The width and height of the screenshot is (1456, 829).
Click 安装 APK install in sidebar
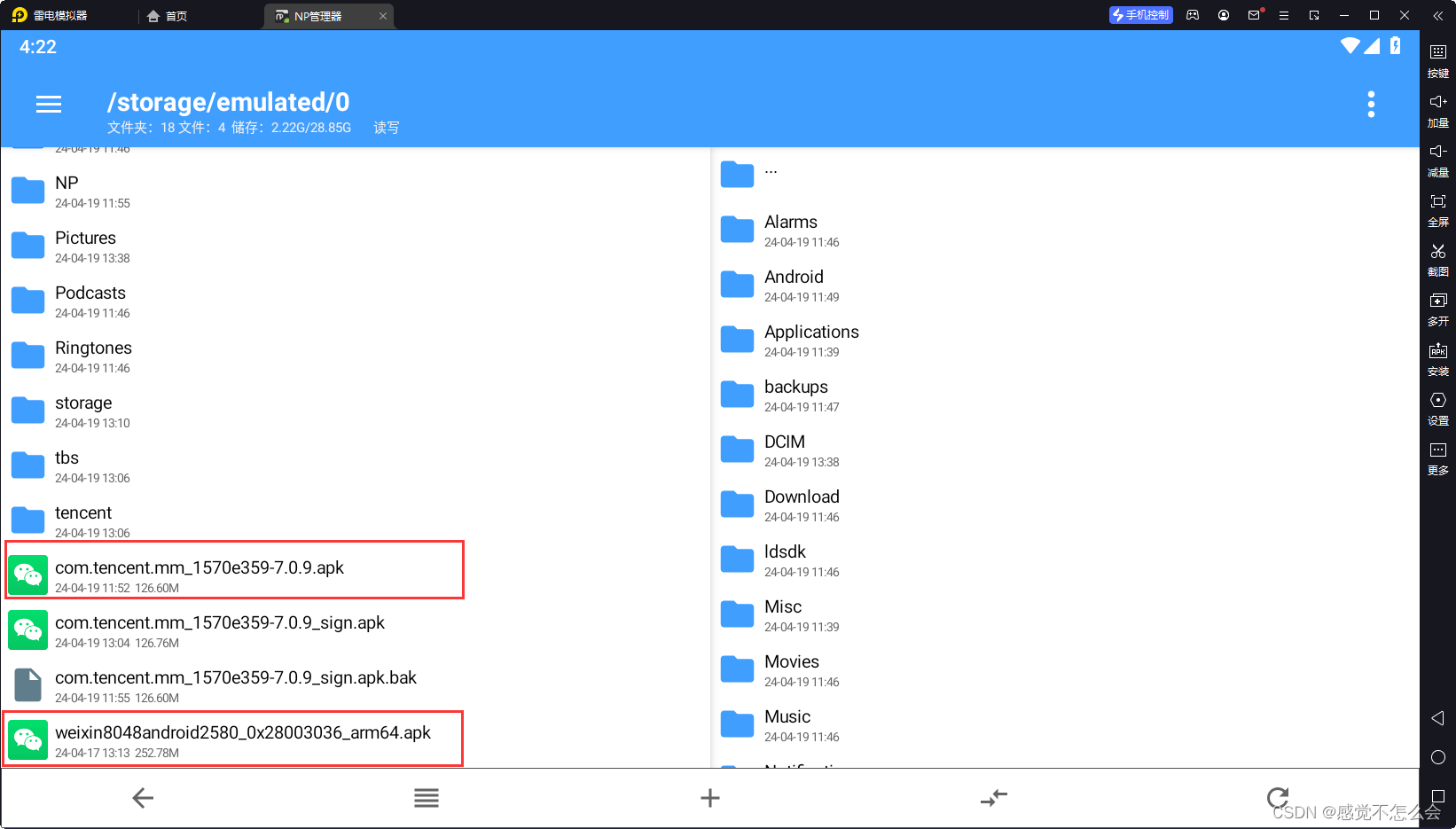click(x=1438, y=359)
